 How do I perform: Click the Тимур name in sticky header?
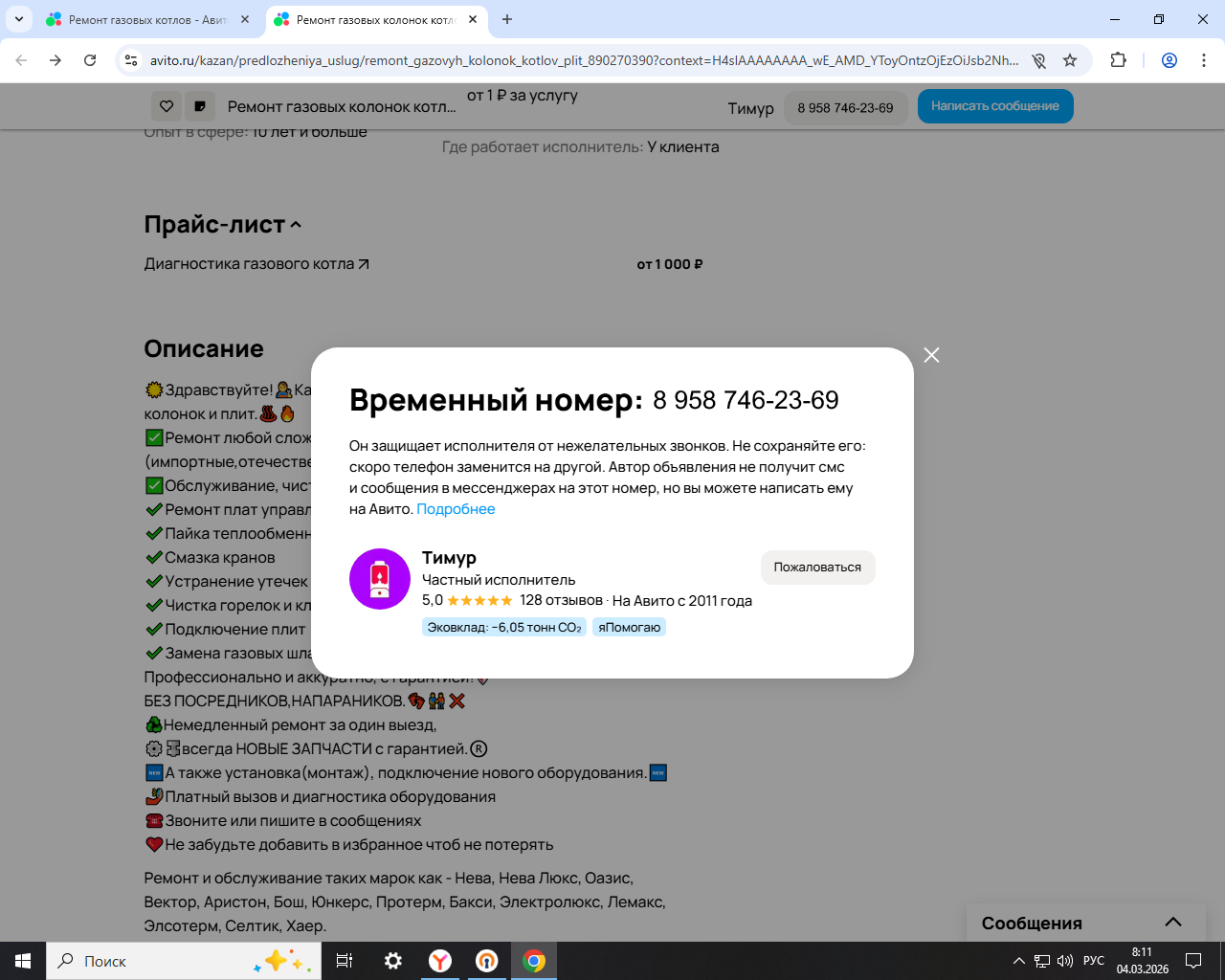pyautogui.click(x=750, y=108)
